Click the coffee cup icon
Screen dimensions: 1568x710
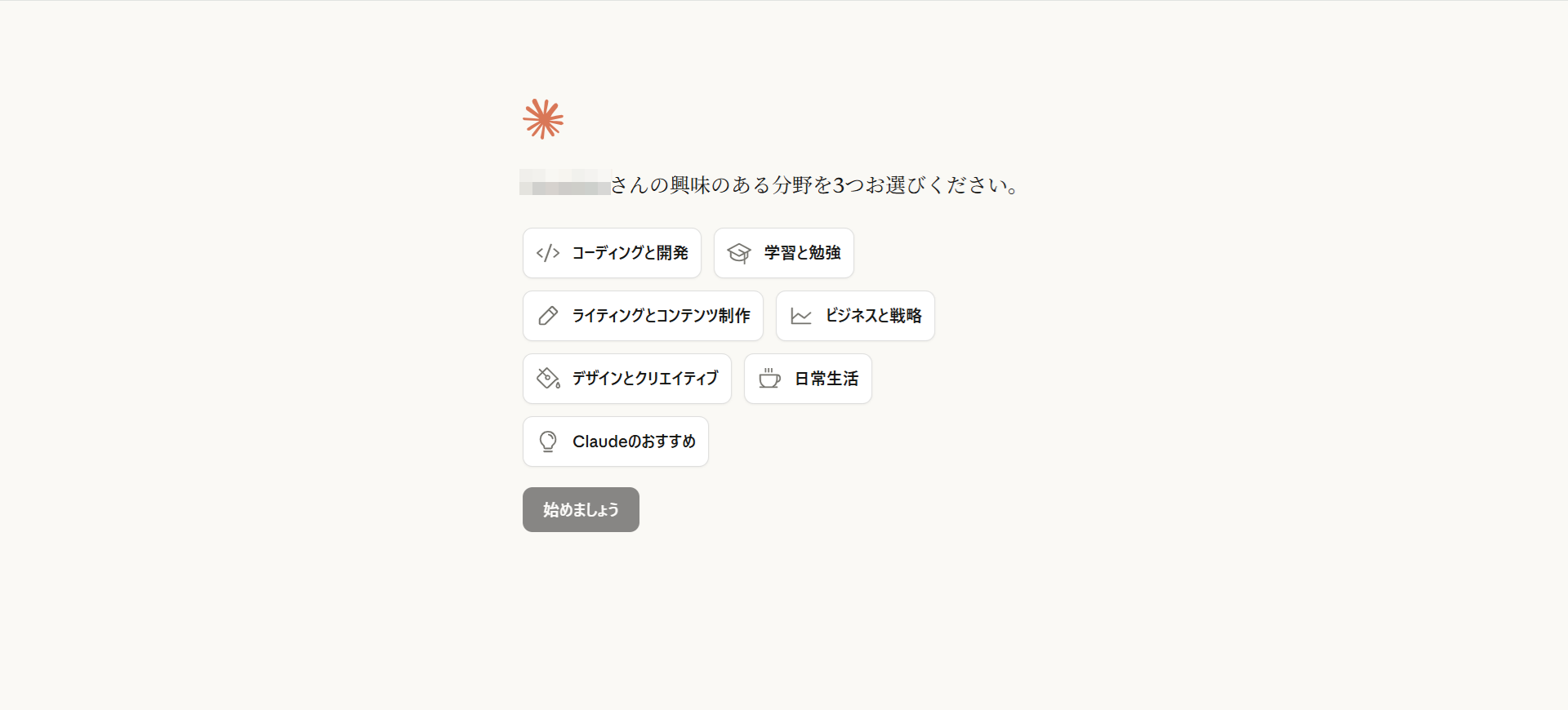[x=769, y=379]
